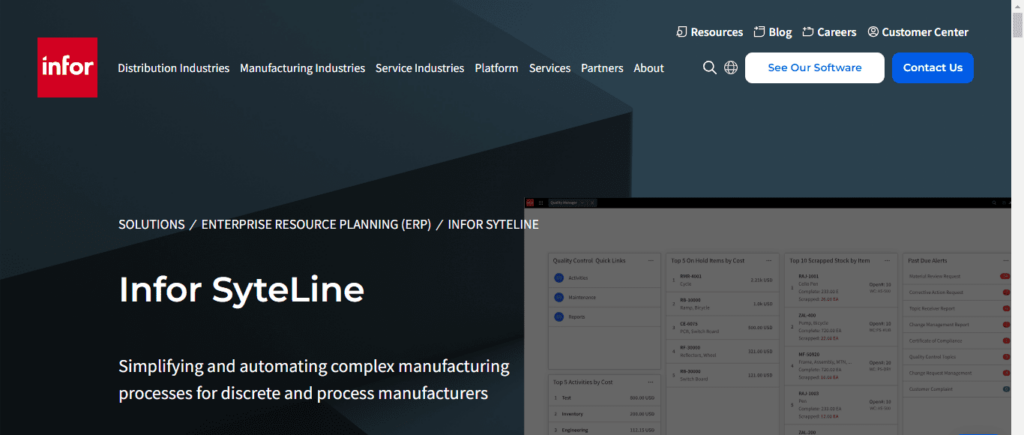The width and height of the screenshot is (1024, 435).
Task: Go to Resources link
Action: 716,32
